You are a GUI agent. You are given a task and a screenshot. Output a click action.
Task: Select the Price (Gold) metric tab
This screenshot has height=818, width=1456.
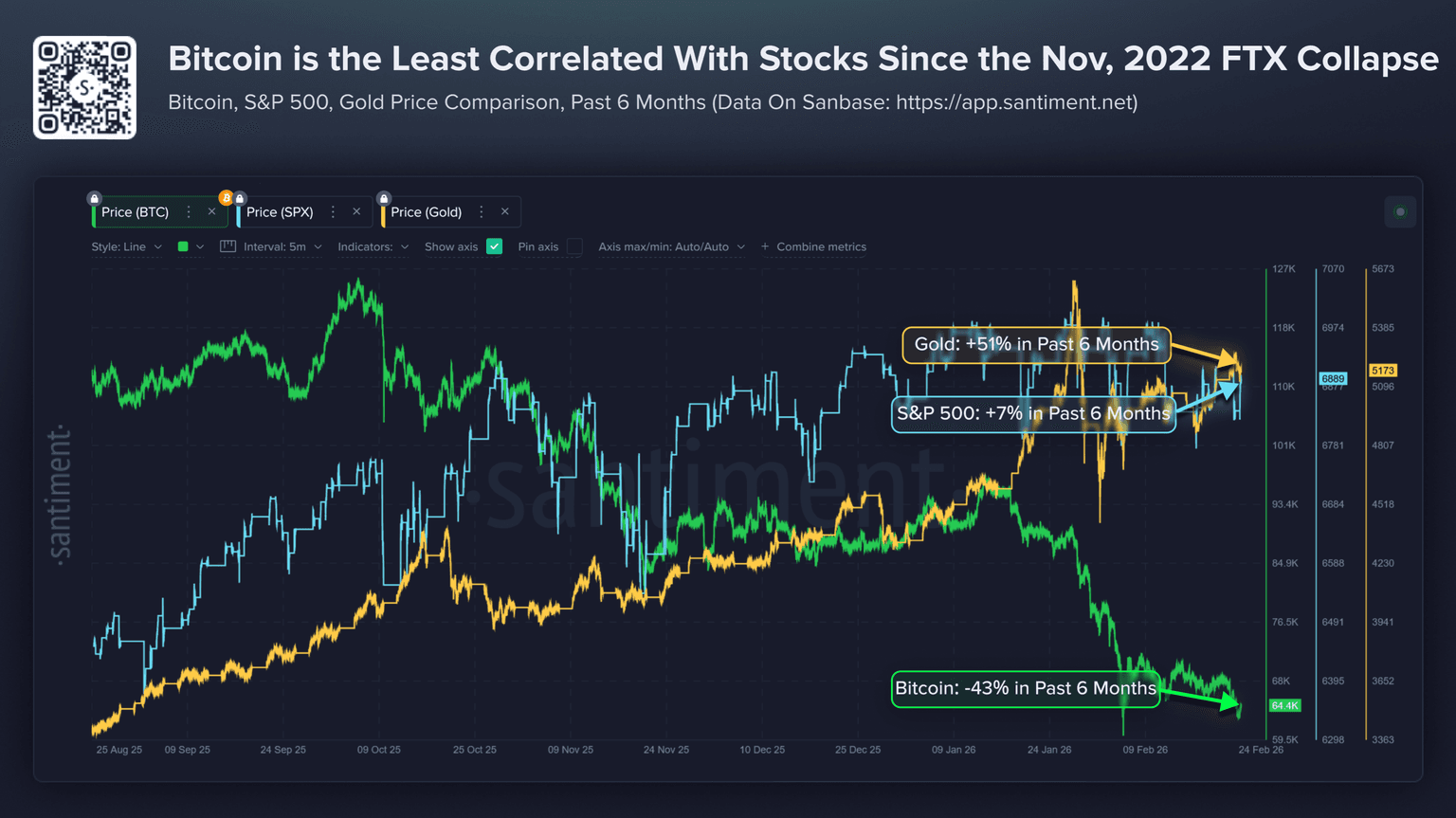click(x=426, y=212)
